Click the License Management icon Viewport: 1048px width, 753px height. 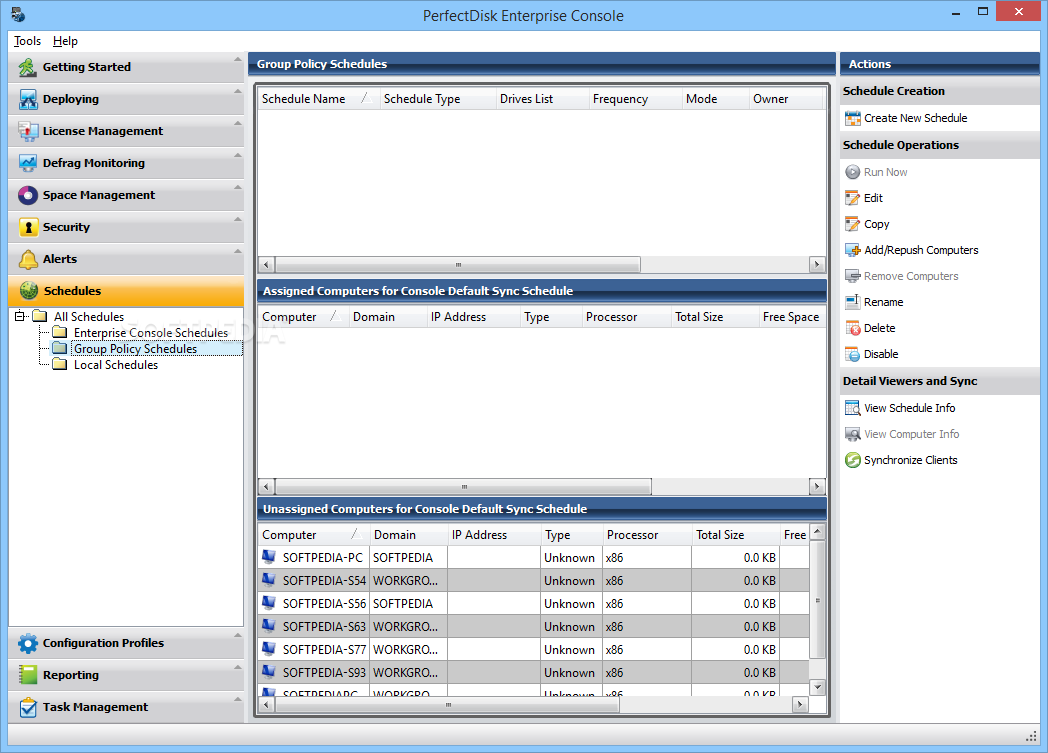tap(27, 131)
